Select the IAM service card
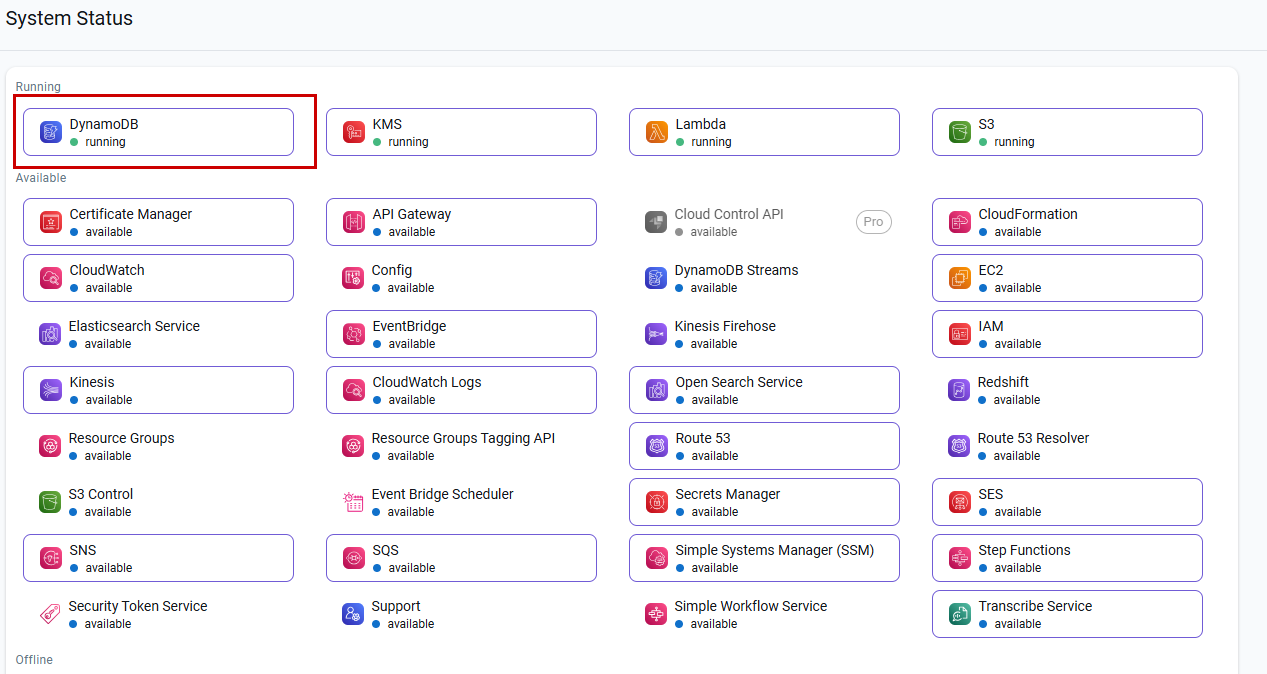The width and height of the screenshot is (1267, 674). click(x=1067, y=334)
